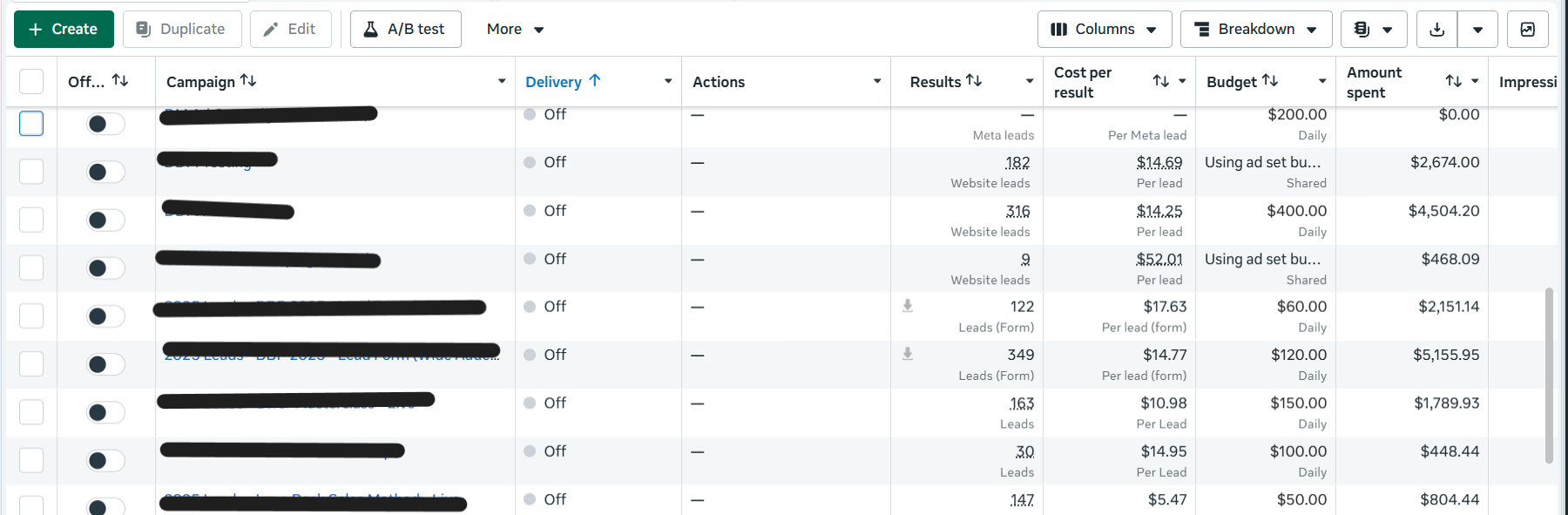Open the share chart icon button
1568x515 pixels.
pos(1528,30)
